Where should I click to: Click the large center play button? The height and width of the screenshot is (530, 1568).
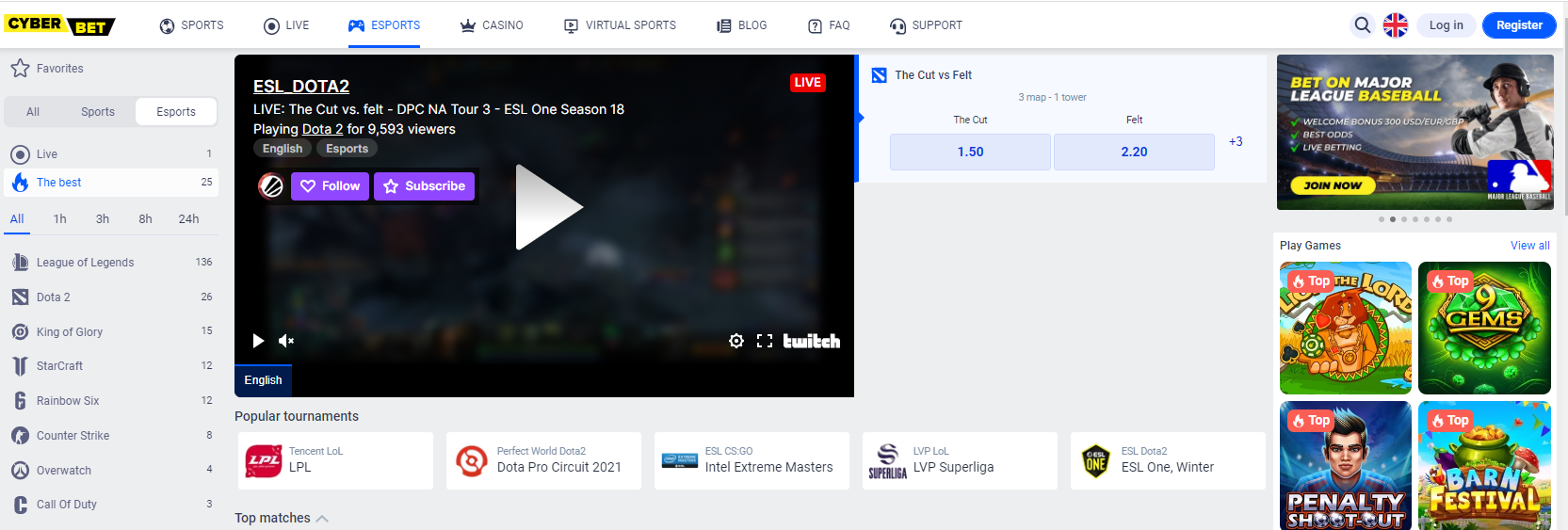pos(548,207)
